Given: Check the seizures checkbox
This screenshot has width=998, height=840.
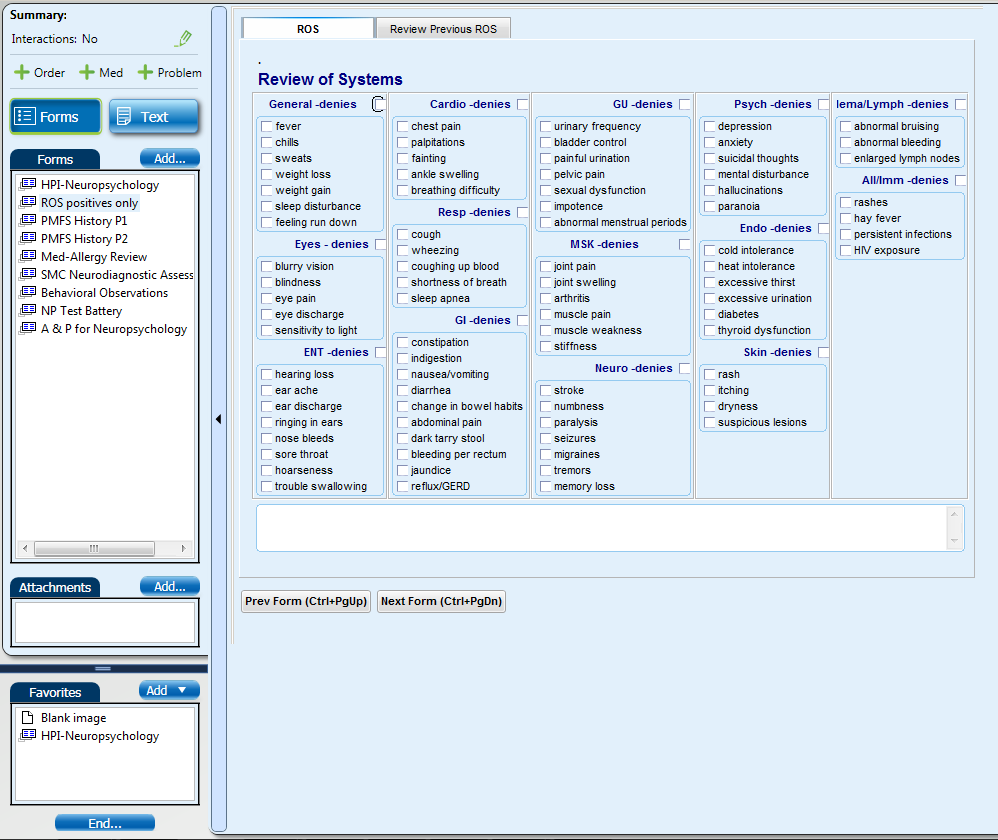Looking at the screenshot, I should pos(545,439).
